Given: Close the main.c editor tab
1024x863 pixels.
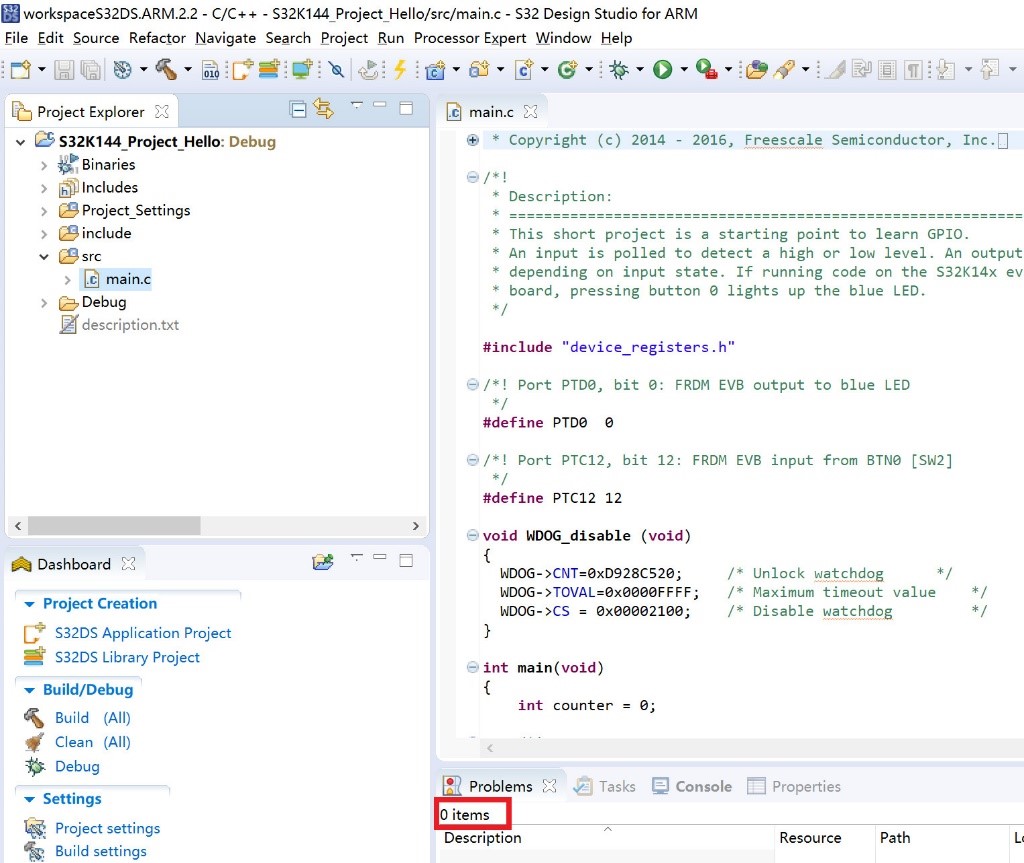Looking at the screenshot, I should [531, 112].
